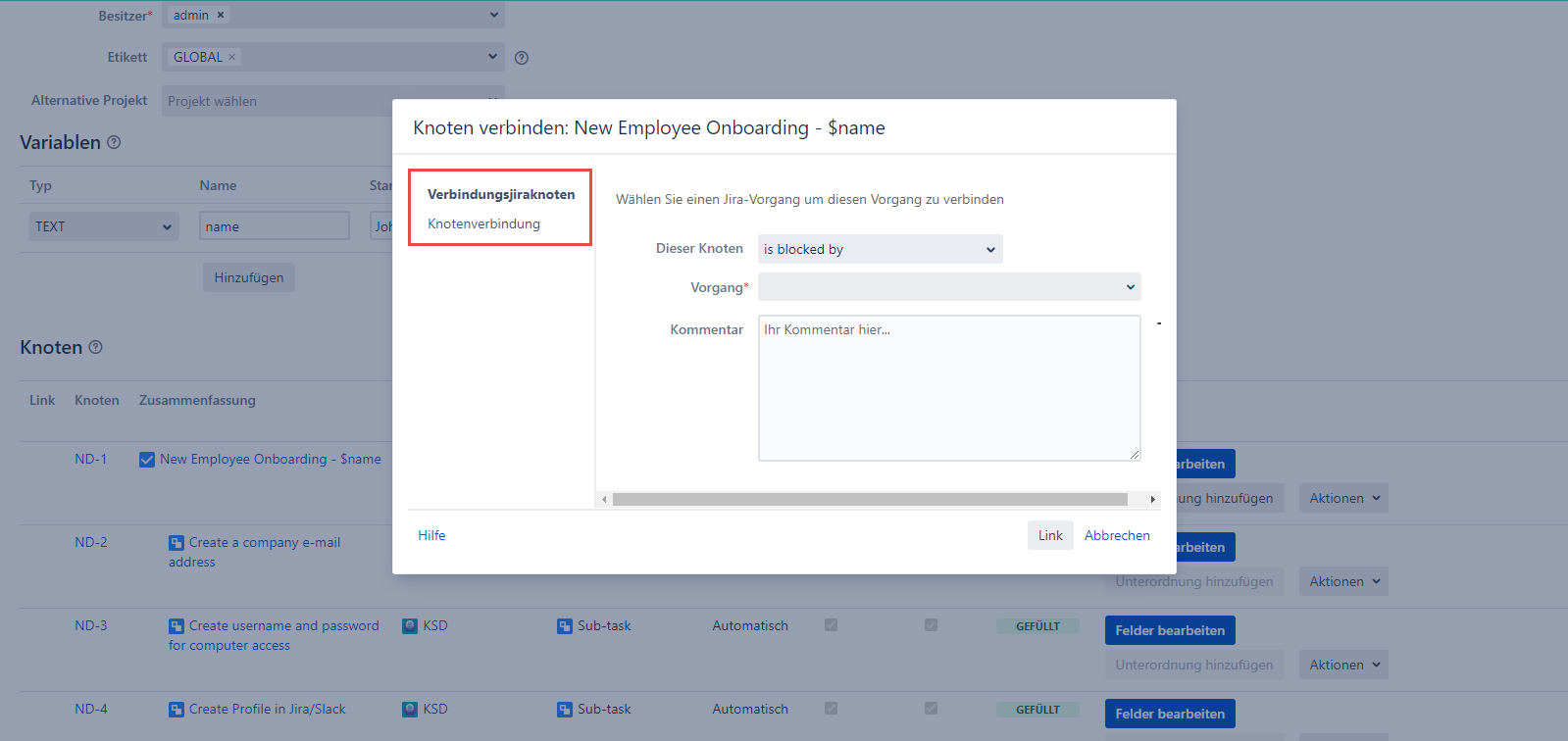Switch to the Knotenverbindung tab
Screen dimensions: 1568x741
pyautogui.click(x=483, y=223)
